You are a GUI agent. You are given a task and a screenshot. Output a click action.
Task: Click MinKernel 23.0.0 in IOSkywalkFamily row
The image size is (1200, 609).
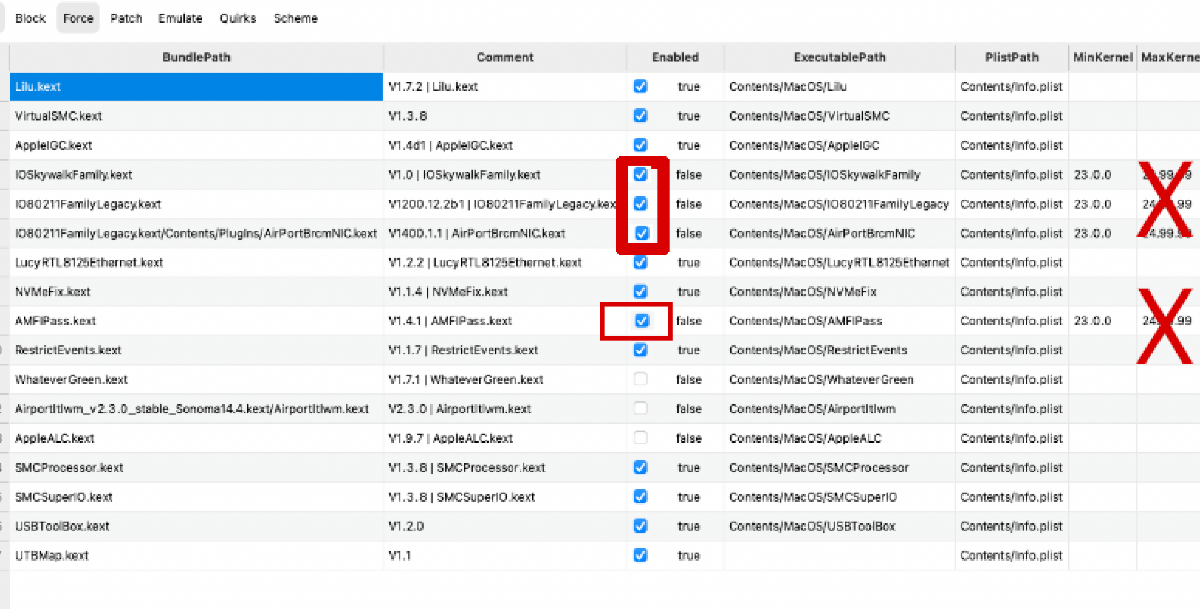tap(1092, 175)
